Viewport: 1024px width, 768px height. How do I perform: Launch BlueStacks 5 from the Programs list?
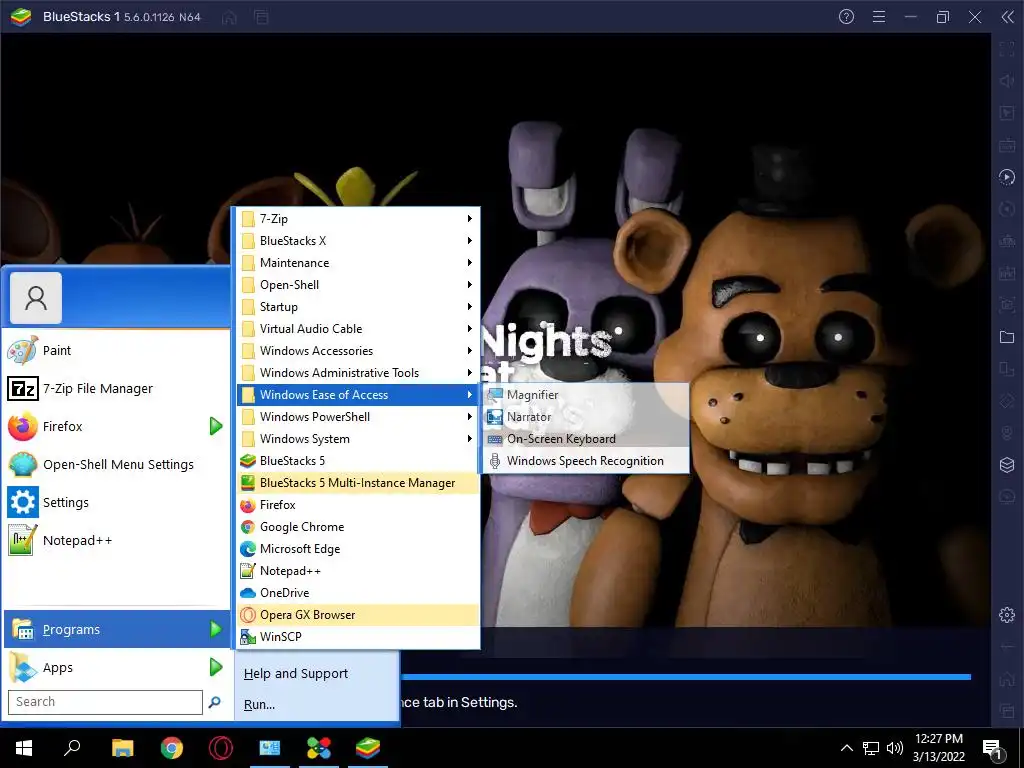[x=358, y=461]
